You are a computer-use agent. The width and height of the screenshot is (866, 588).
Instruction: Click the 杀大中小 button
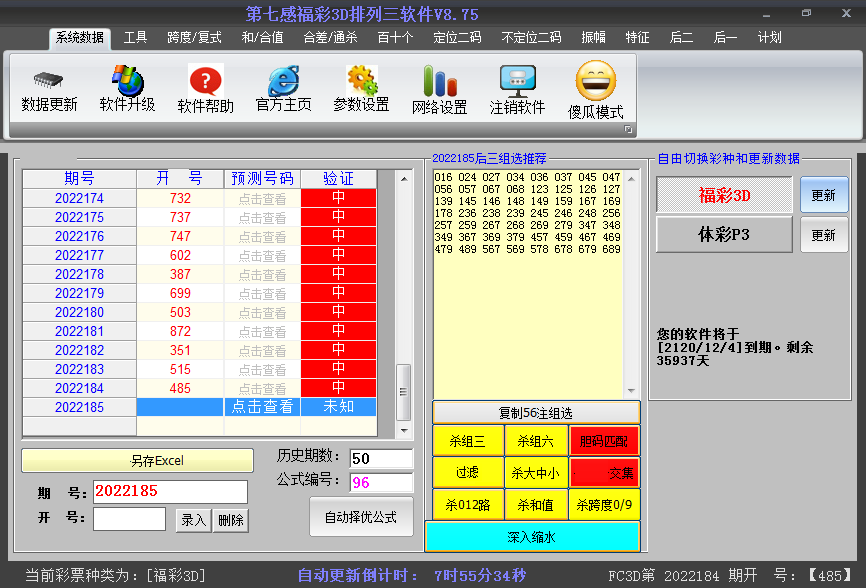tap(536, 473)
